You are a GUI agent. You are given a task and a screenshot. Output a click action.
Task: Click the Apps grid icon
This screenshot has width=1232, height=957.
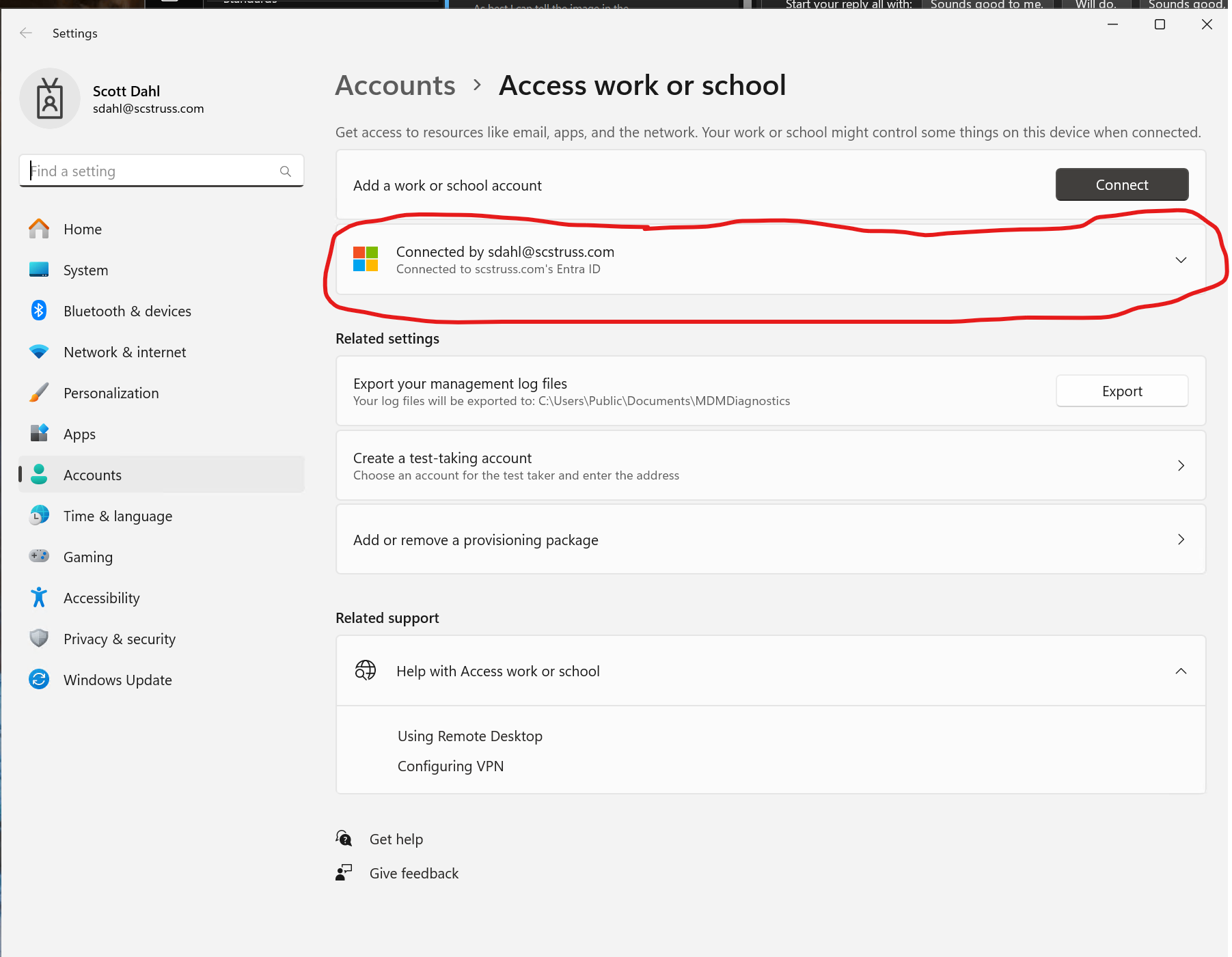(x=39, y=434)
